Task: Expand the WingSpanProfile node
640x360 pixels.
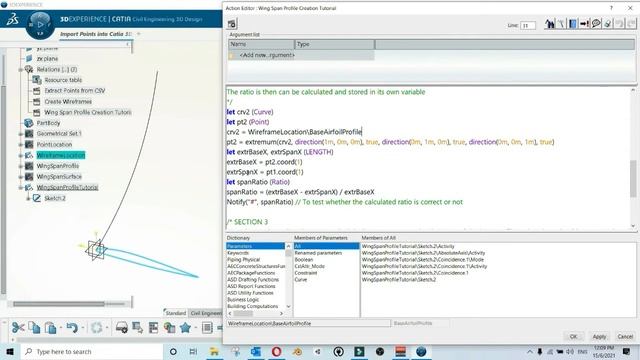Action: (x=20, y=166)
